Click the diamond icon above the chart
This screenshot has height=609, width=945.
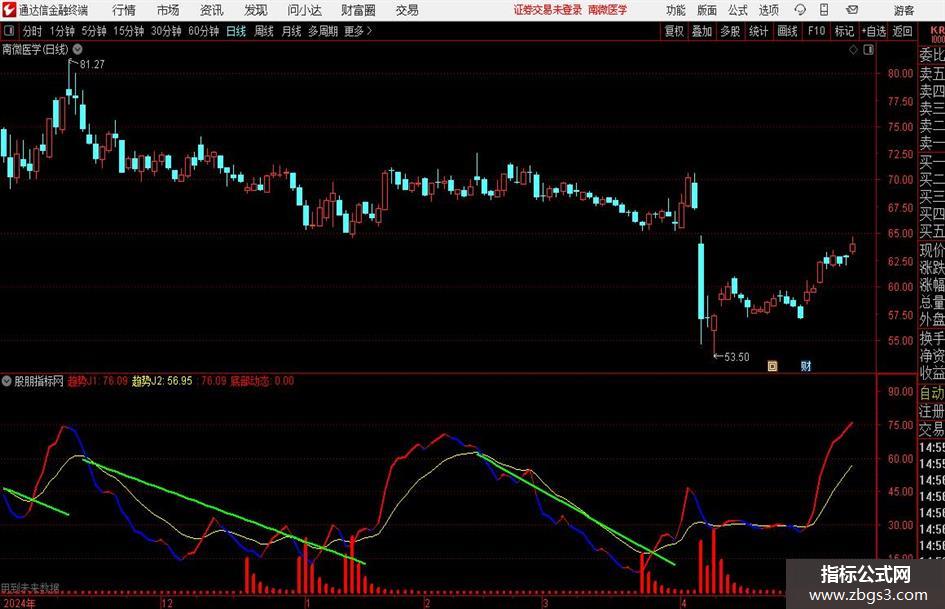(x=853, y=50)
